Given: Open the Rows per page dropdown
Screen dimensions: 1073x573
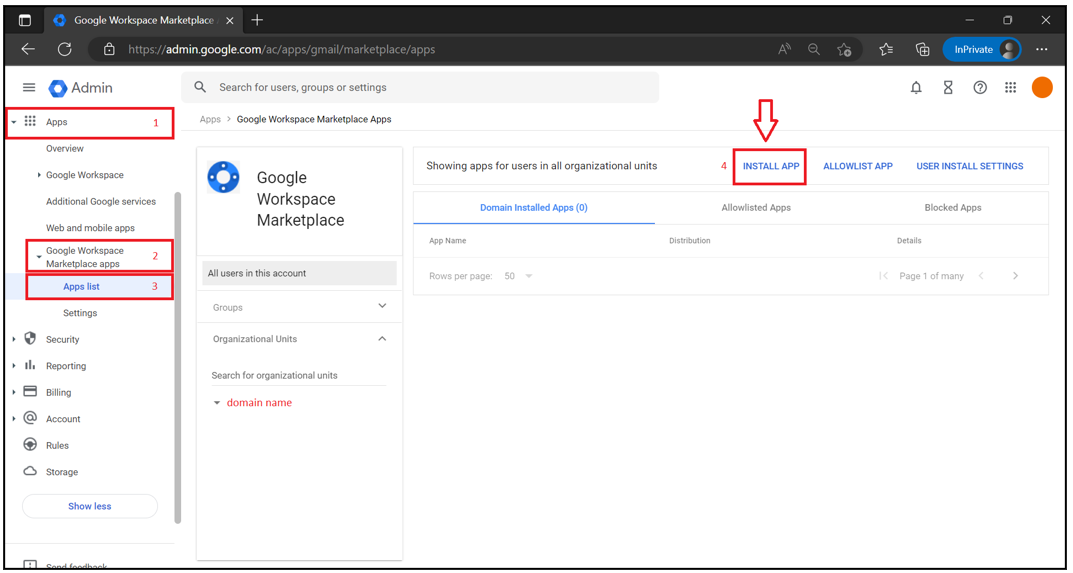Looking at the screenshot, I should [519, 276].
